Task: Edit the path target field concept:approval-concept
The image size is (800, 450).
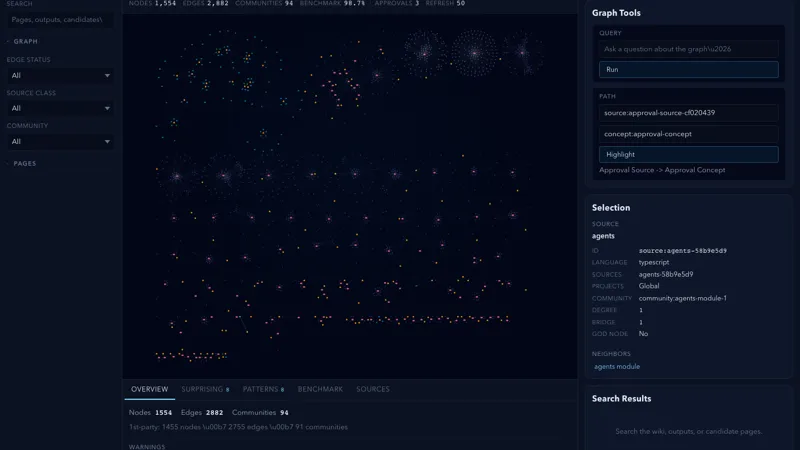Action: (688, 134)
